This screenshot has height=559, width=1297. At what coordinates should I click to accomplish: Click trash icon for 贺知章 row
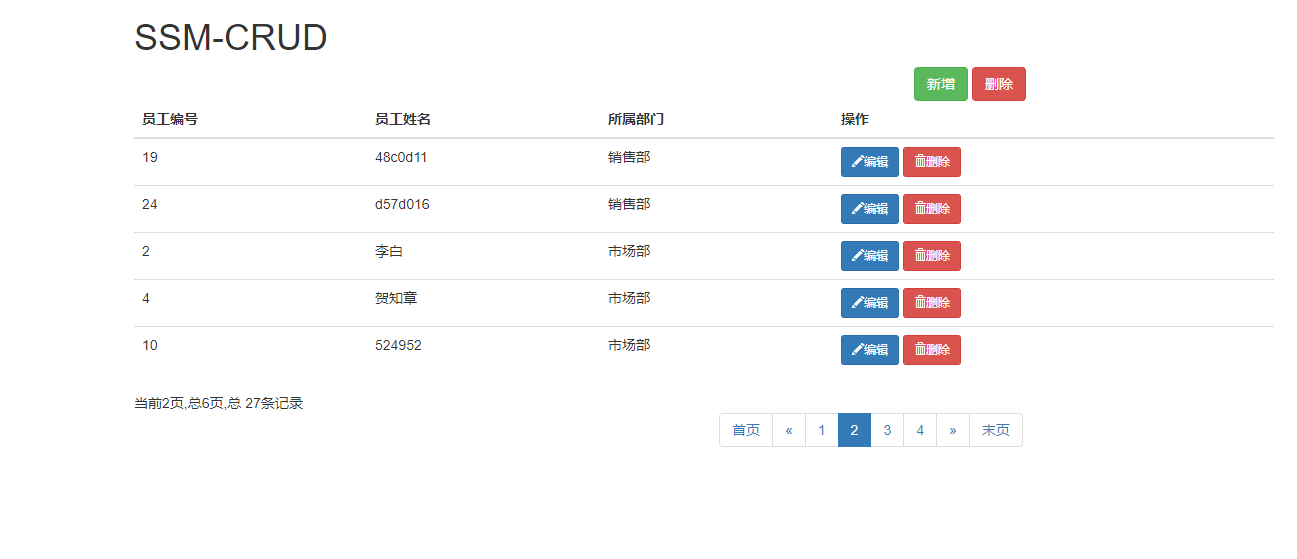click(920, 303)
